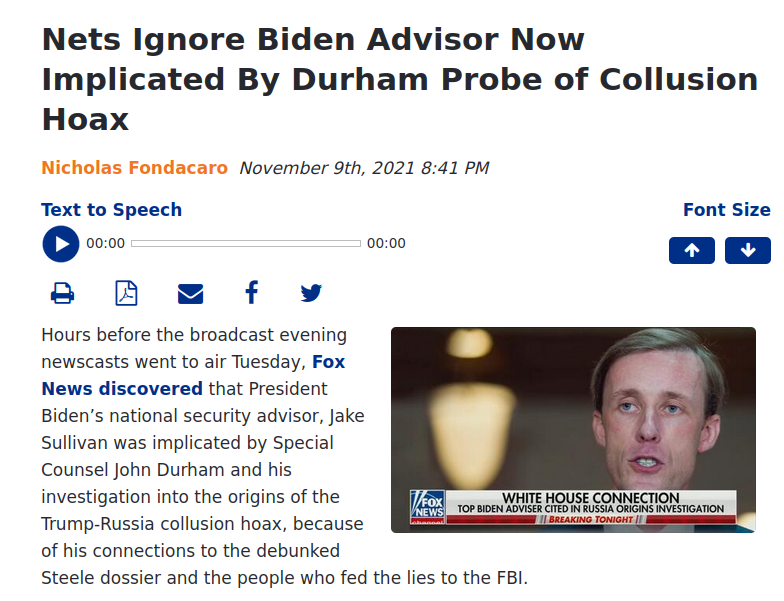Viewport: 784px width, 601px height.
Task: Print the article using the printer icon
Action: (62, 293)
